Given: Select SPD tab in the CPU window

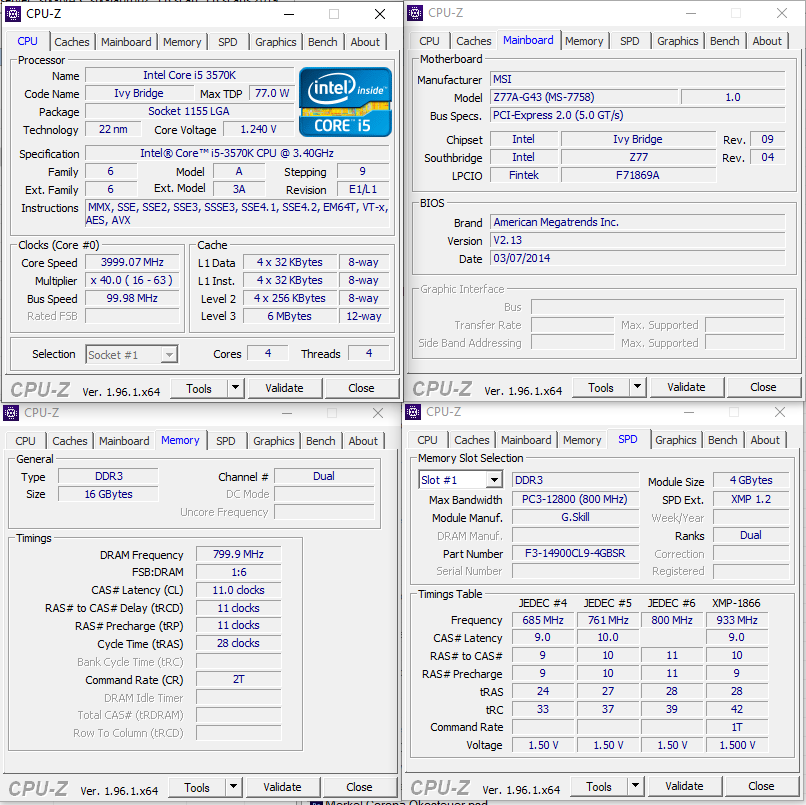Looking at the screenshot, I should [228, 42].
